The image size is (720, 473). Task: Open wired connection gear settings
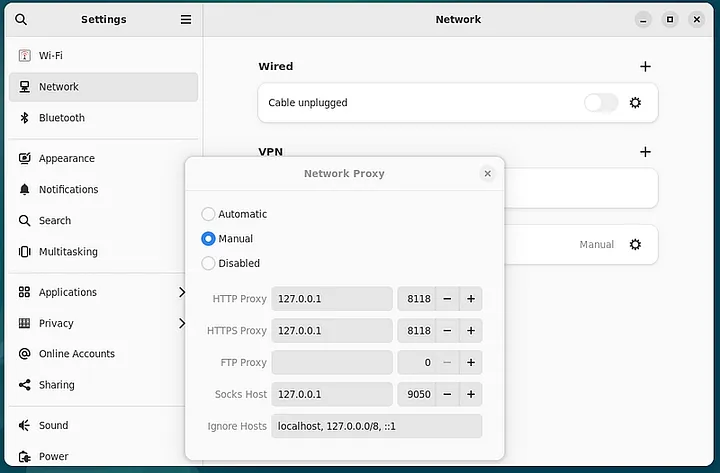[635, 102]
